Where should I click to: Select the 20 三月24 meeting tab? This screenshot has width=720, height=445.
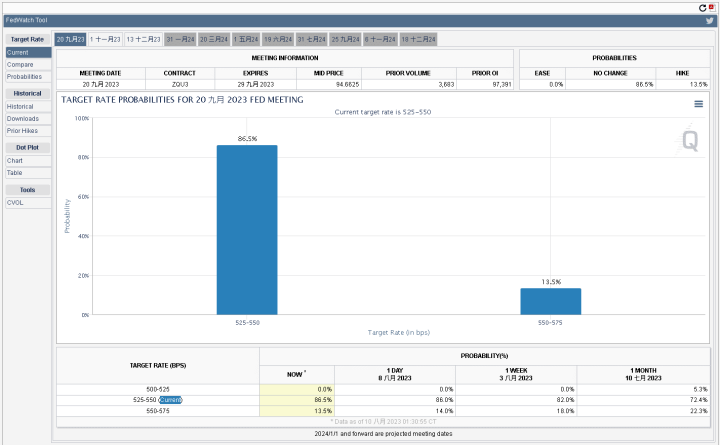214,39
